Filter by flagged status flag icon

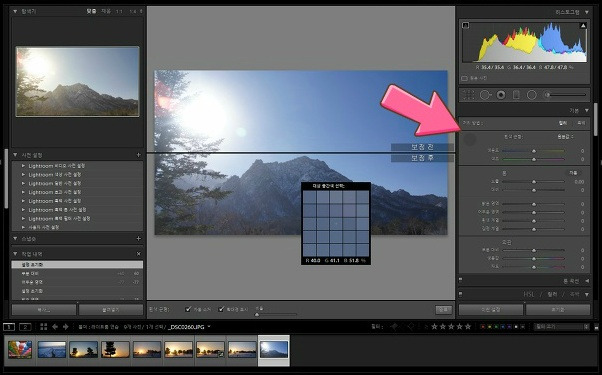pyautogui.click(x=394, y=327)
